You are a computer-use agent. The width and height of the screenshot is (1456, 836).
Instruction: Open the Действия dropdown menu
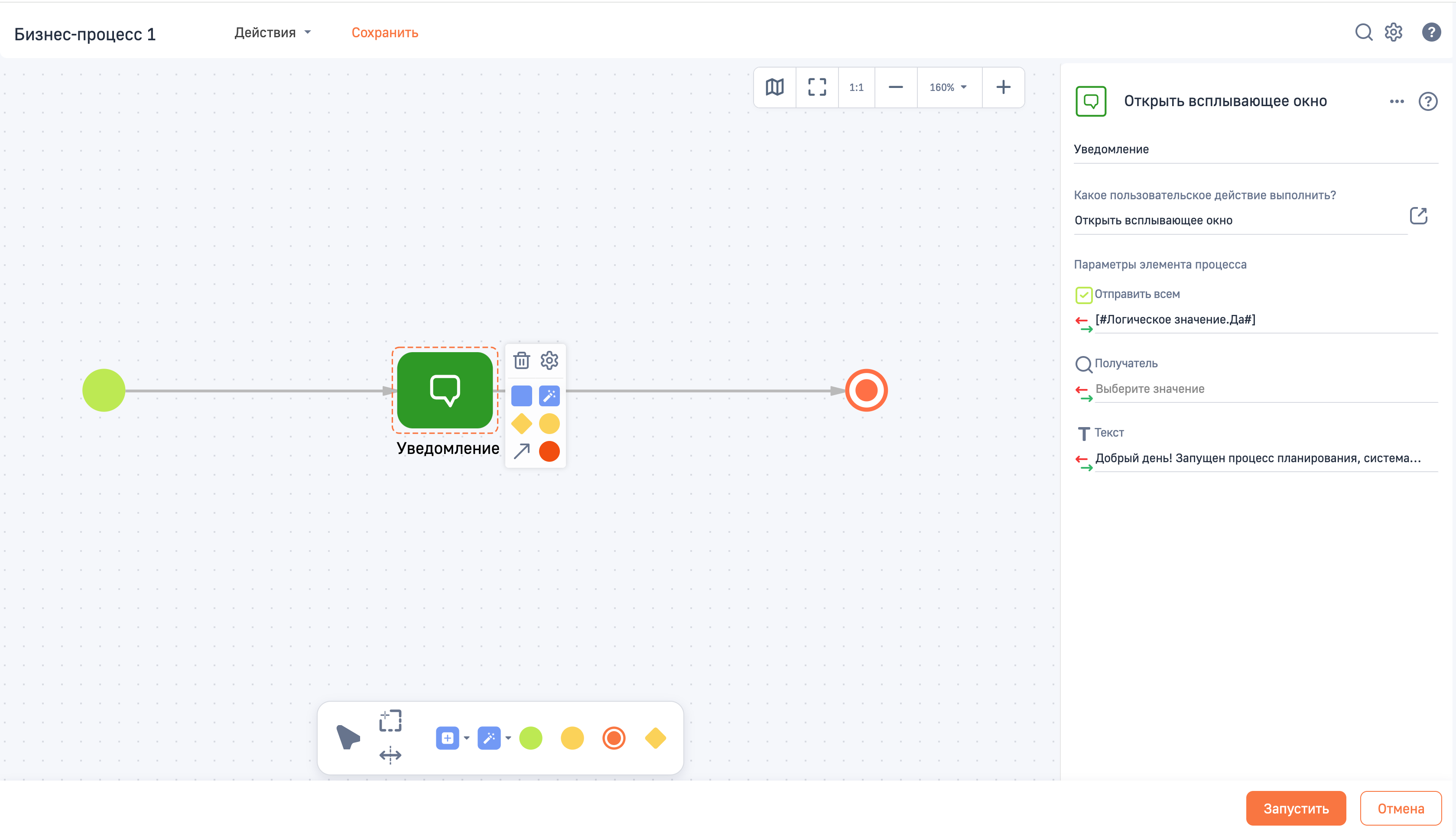pyautogui.click(x=272, y=33)
